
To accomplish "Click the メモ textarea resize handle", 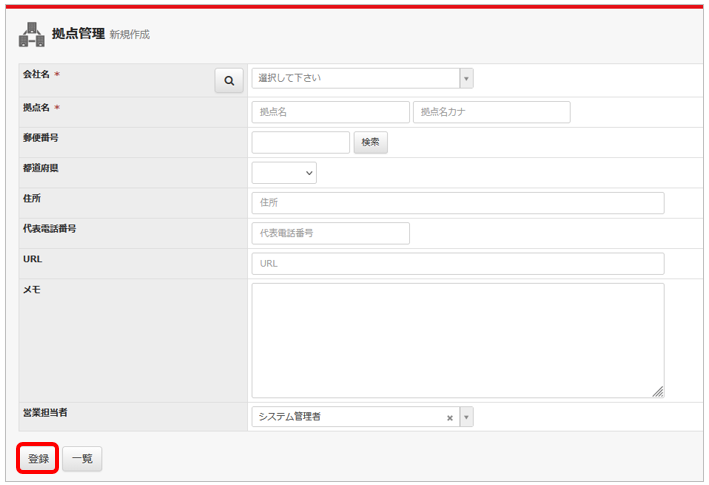I will pos(658,392).
